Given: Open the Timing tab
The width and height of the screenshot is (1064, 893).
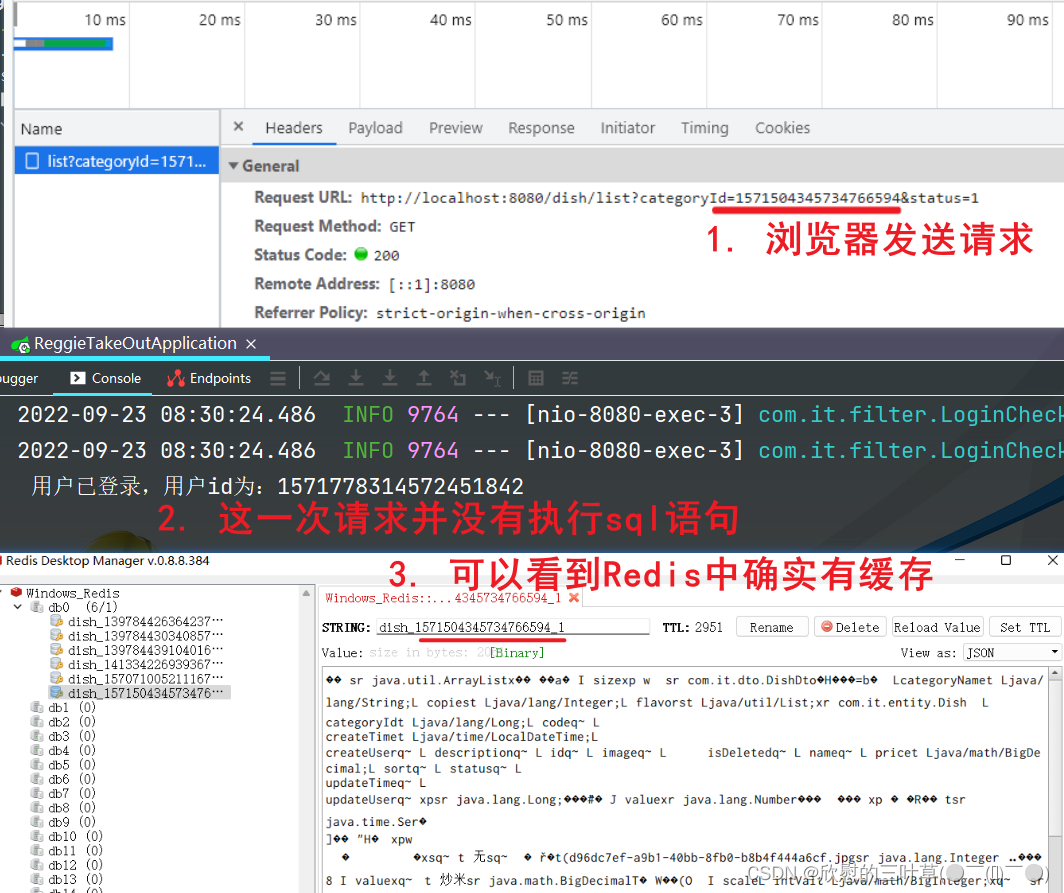Looking at the screenshot, I should coord(704,128).
